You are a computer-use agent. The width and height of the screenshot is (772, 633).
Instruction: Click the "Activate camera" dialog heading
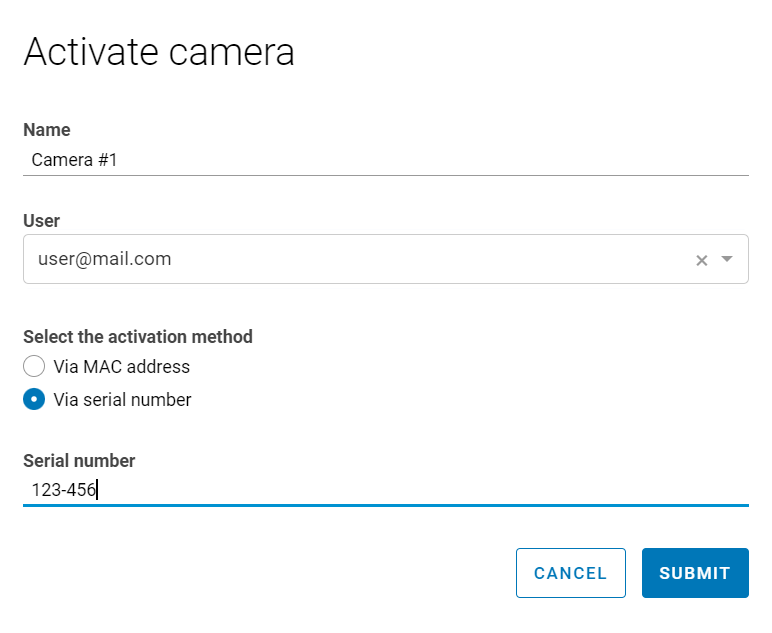[159, 52]
